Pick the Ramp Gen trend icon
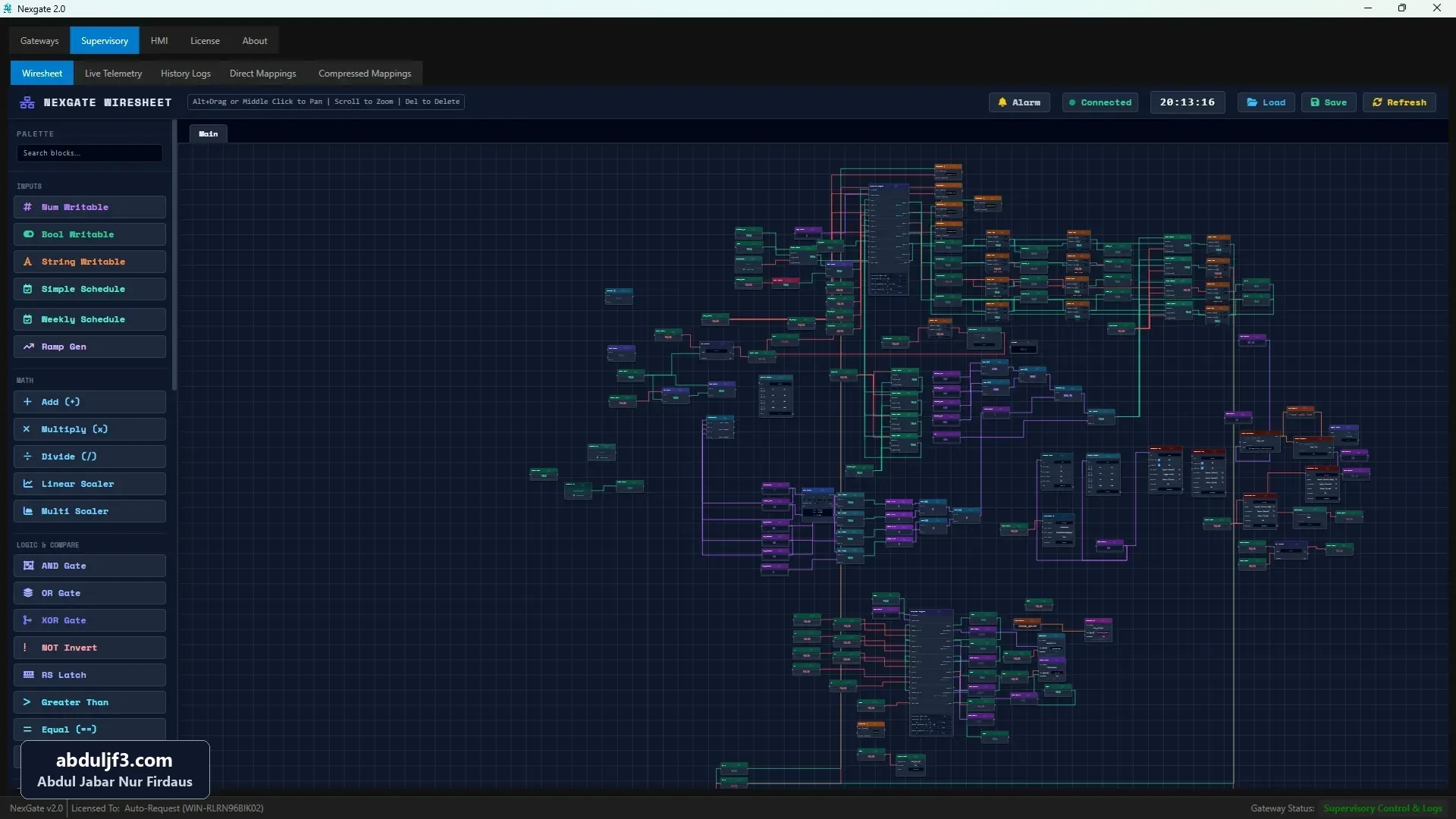 point(28,347)
